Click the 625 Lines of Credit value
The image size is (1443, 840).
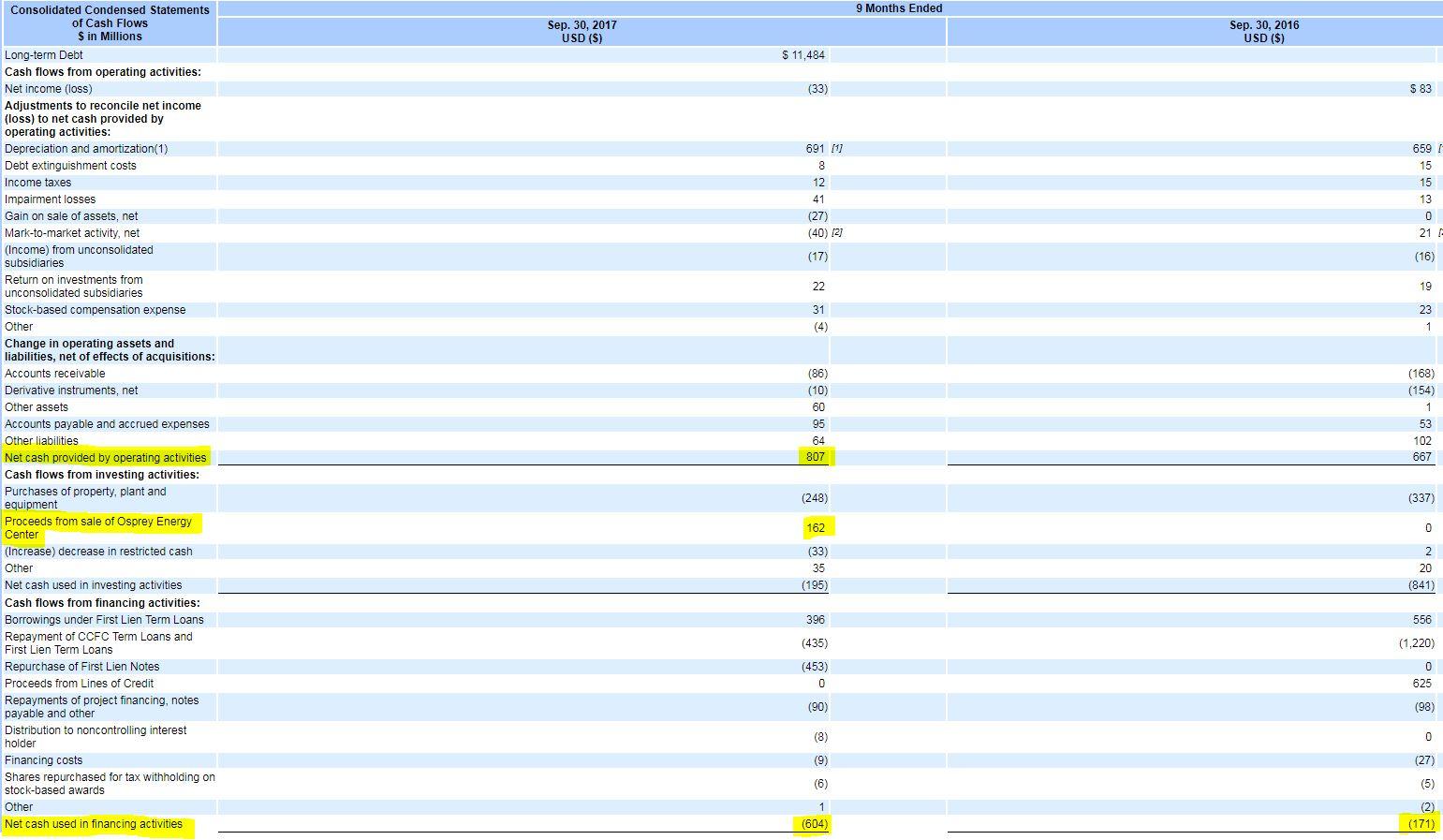pyautogui.click(x=1422, y=684)
